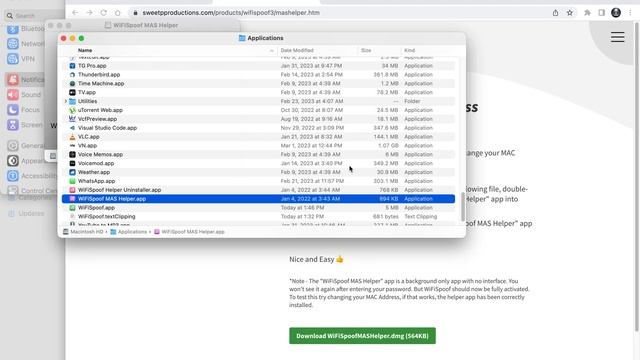Open Sound in System Settings sidebar
This screenshot has width=640, height=360.
[24, 95]
